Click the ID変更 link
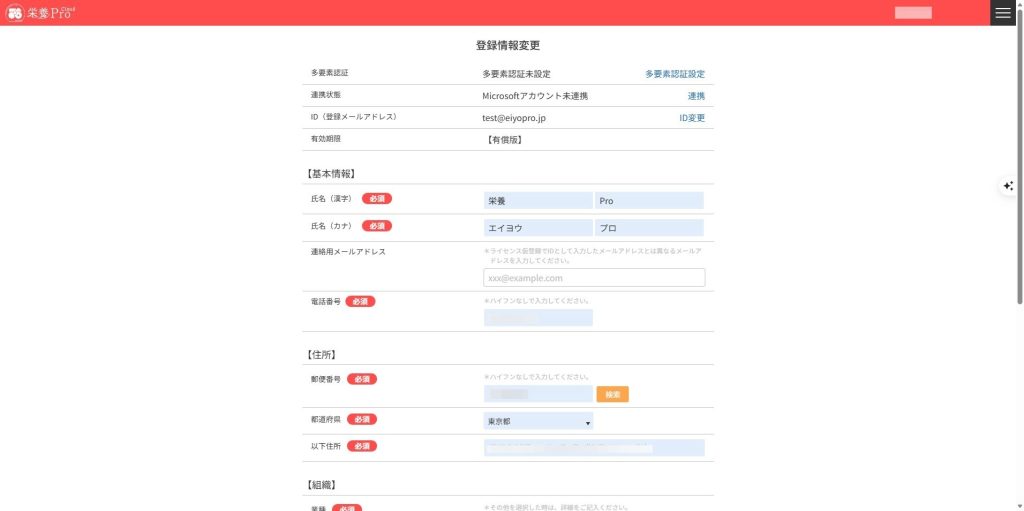1024x511 pixels. coord(692,118)
